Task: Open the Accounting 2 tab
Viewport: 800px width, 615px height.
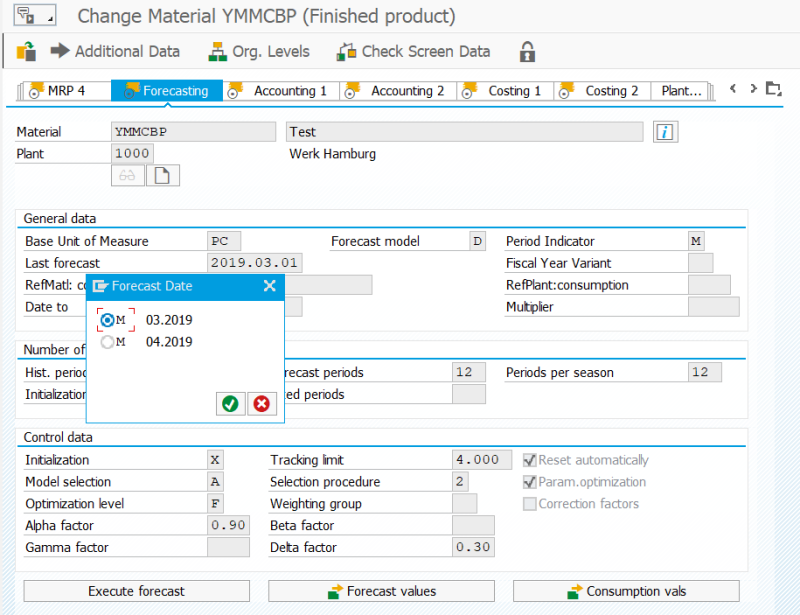Action: (398, 91)
